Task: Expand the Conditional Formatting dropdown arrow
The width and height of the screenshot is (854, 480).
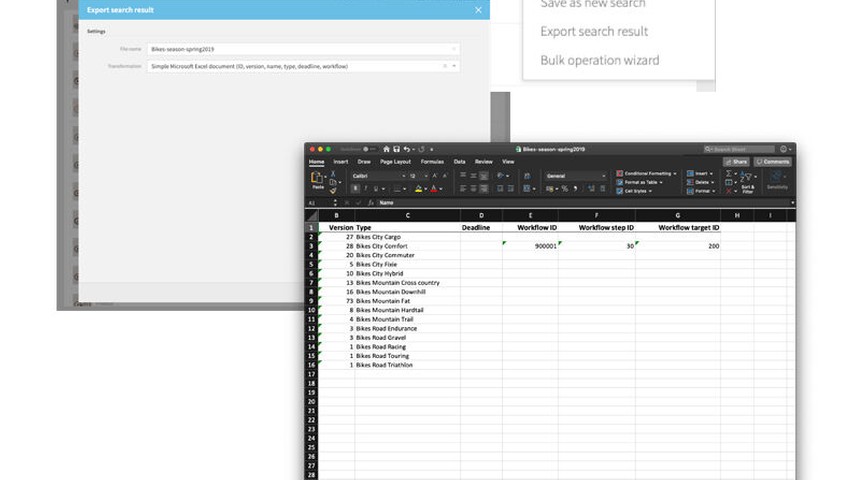Action: tap(675, 173)
